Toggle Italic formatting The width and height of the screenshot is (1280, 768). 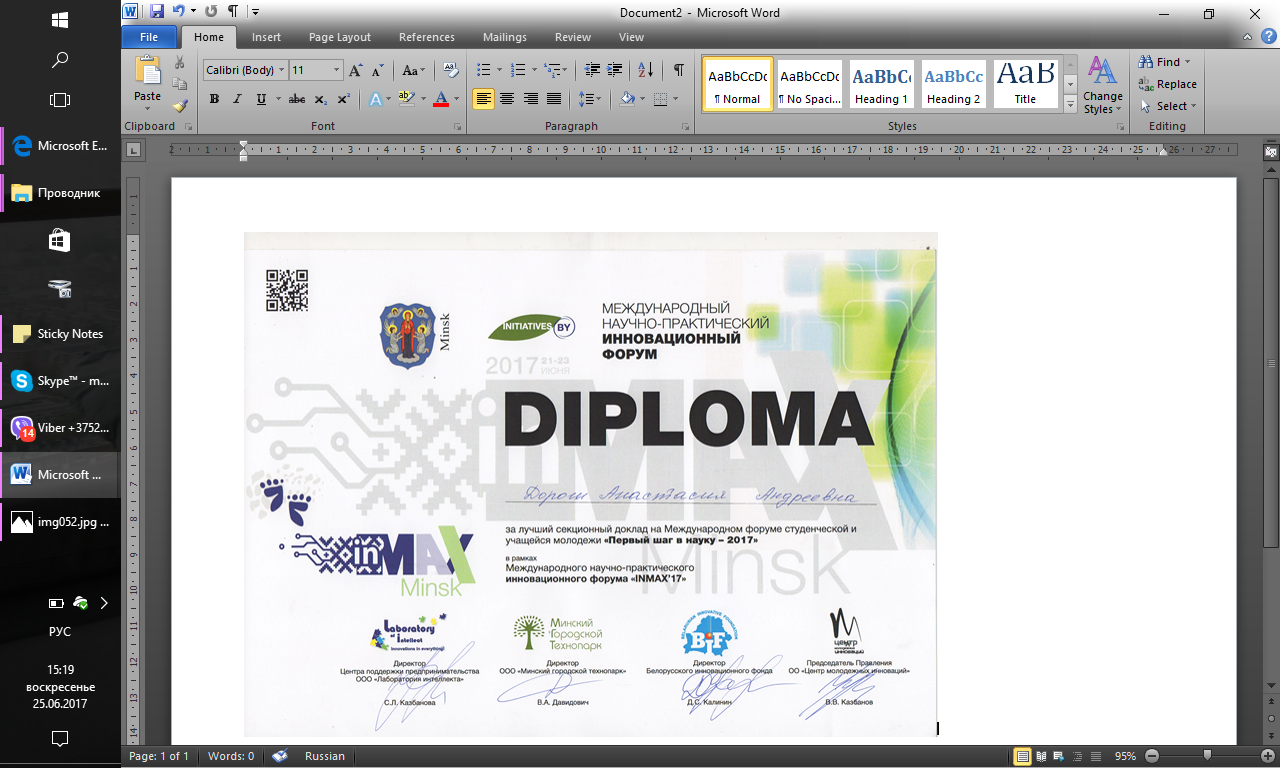pos(237,99)
